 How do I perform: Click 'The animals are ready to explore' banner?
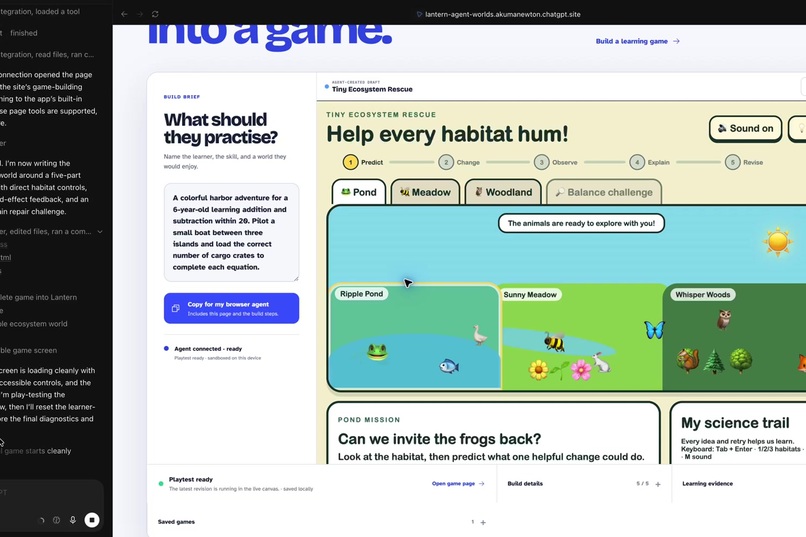pos(581,224)
